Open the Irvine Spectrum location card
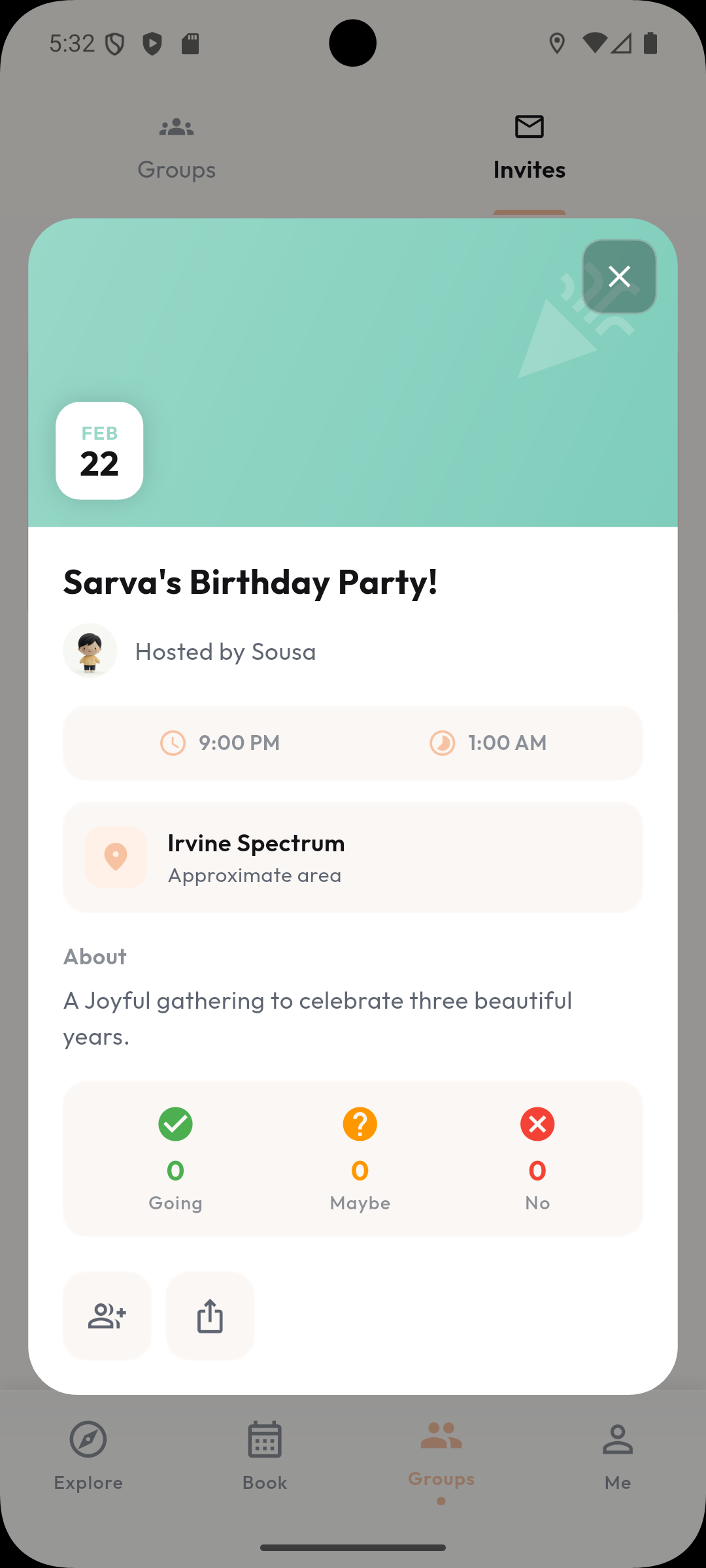The height and width of the screenshot is (1568, 706). (353, 857)
